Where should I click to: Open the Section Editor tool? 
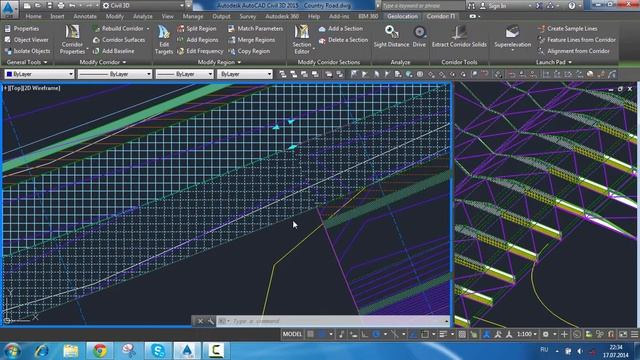tap(302, 39)
